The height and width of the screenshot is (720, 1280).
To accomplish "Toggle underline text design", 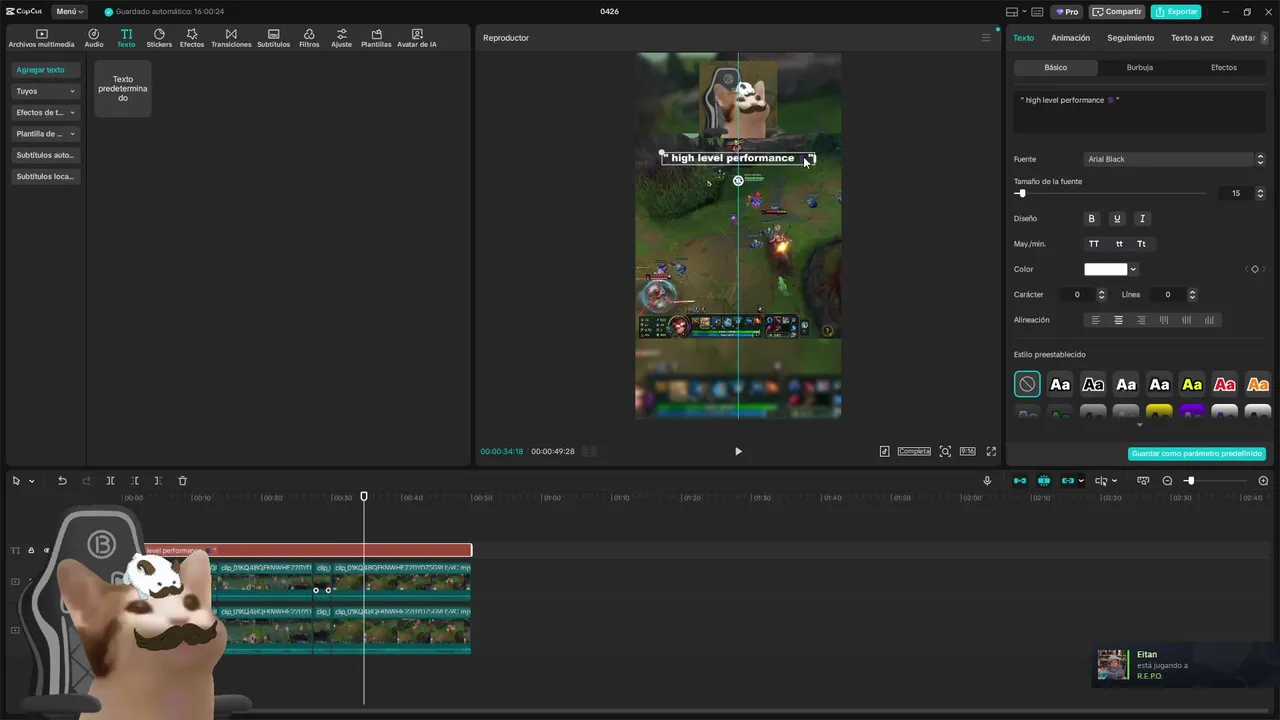I will click(x=1117, y=218).
